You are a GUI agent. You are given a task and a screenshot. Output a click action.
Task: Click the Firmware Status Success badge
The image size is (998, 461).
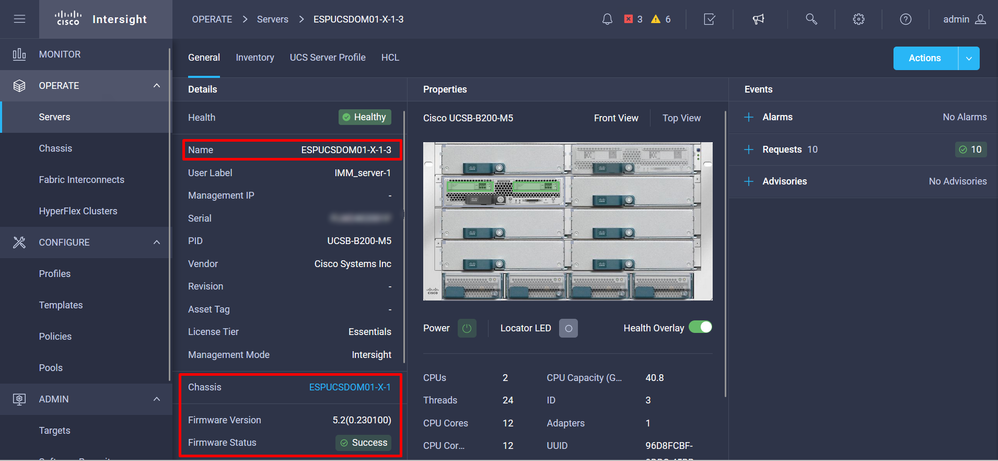click(363, 443)
